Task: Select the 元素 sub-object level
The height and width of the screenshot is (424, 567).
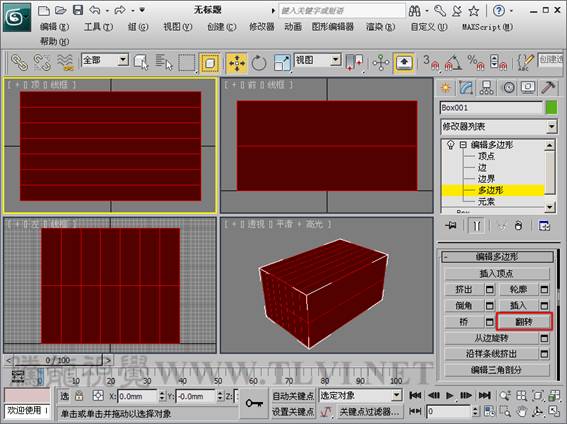Action: [486, 201]
